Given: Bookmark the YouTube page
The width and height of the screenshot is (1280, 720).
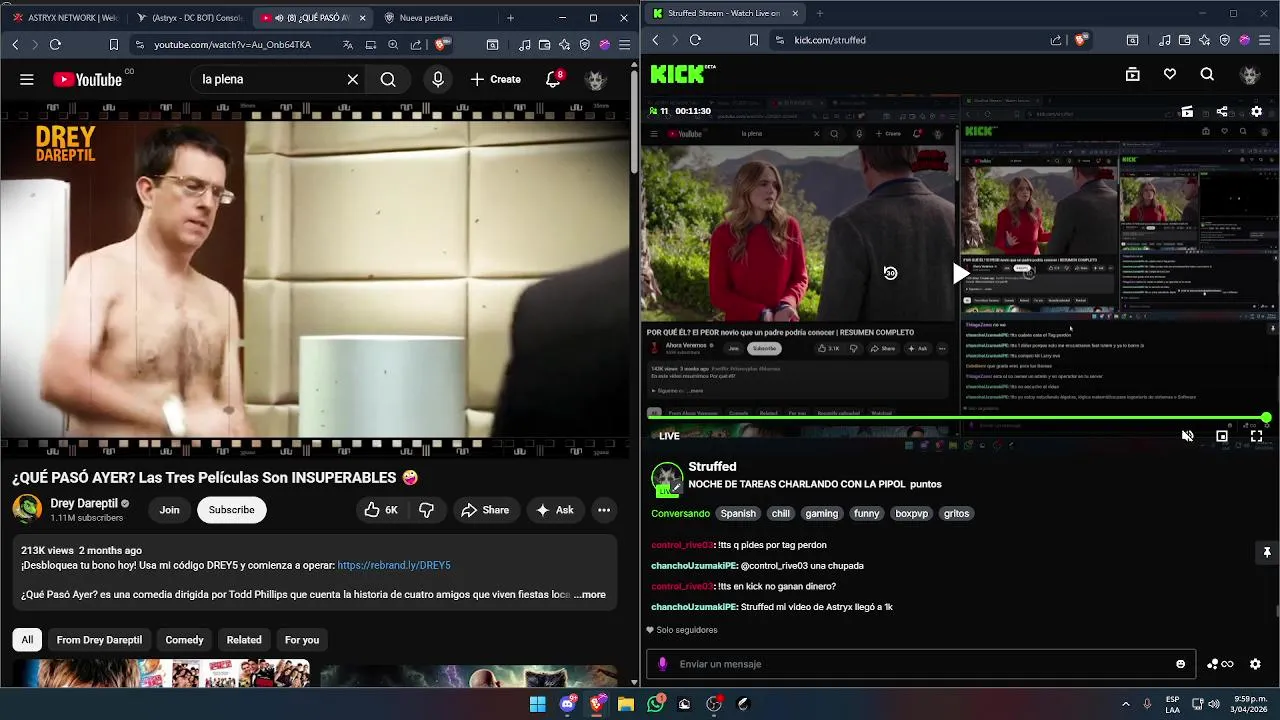Looking at the screenshot, I should click(x=114, y=44).
